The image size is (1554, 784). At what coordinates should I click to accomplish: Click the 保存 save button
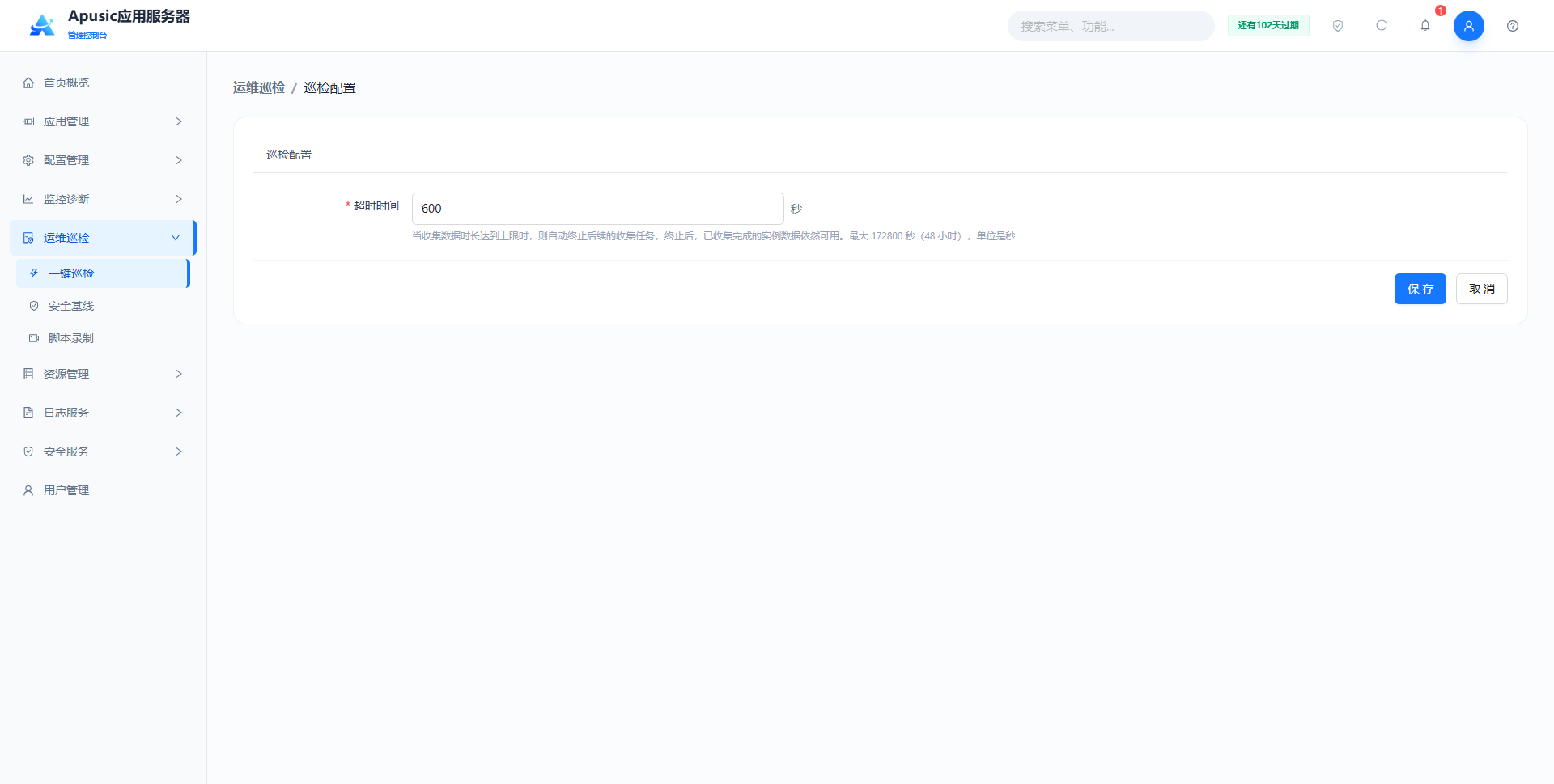1420,289
